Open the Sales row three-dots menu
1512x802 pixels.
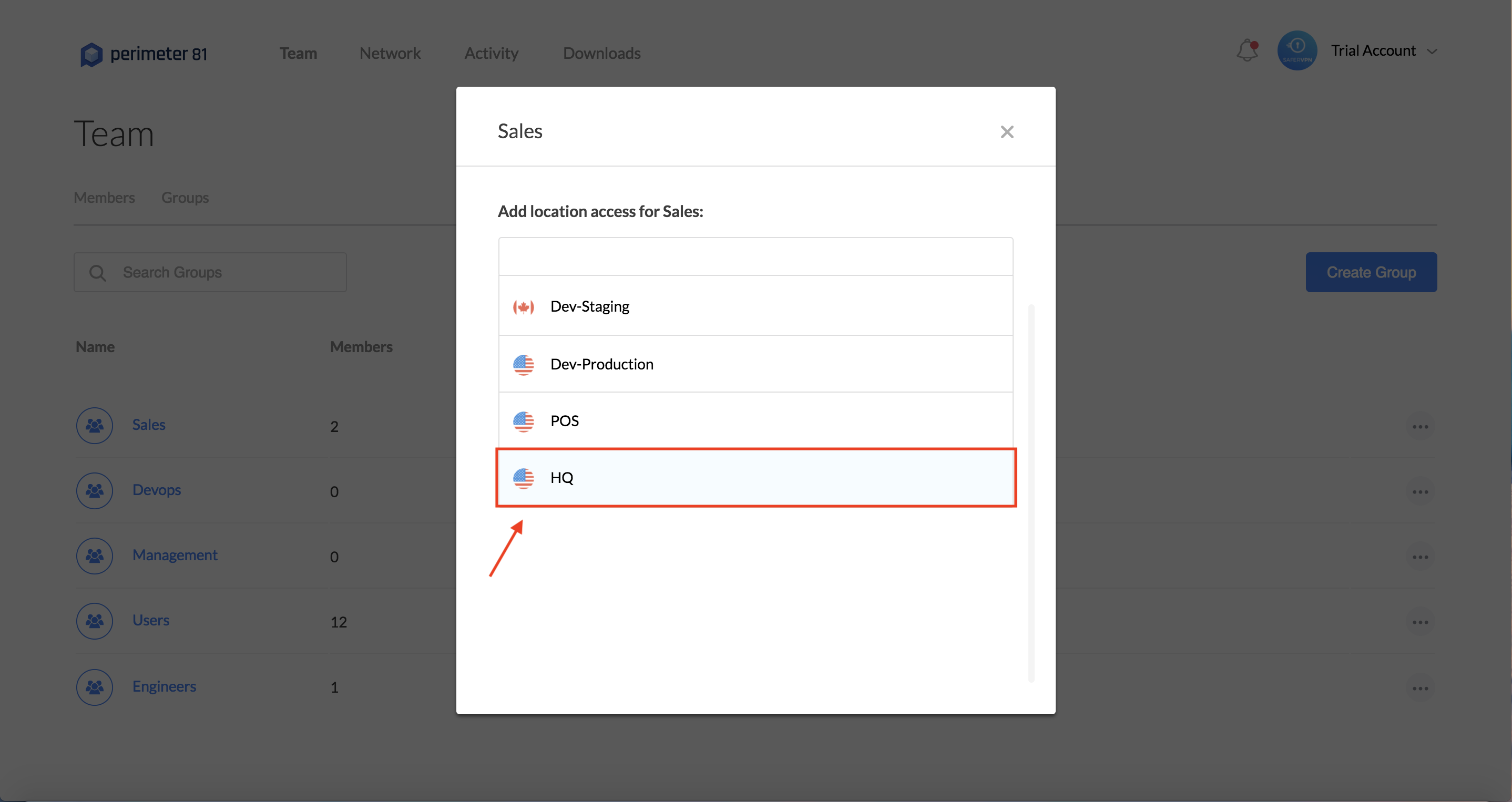point(1420,427)
